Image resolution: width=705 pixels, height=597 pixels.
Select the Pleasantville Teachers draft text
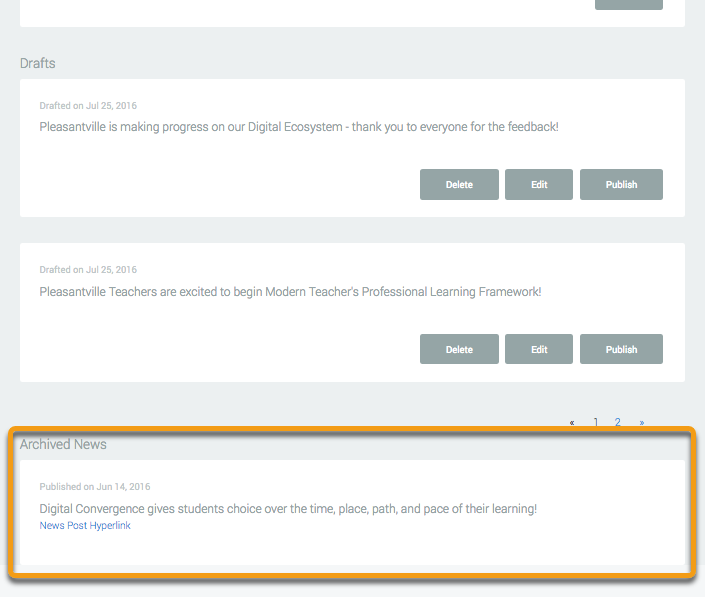pyautogui.click(x=290, y=292)
